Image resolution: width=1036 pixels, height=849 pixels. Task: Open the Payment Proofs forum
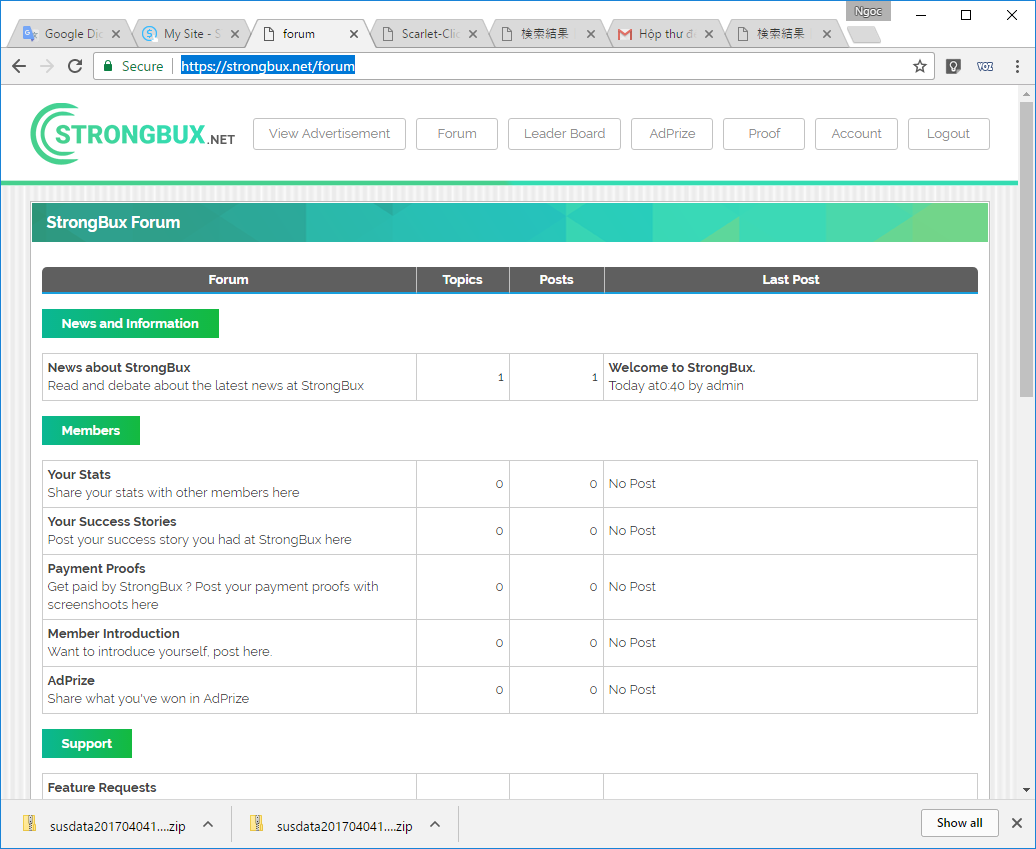coord(96,568)
